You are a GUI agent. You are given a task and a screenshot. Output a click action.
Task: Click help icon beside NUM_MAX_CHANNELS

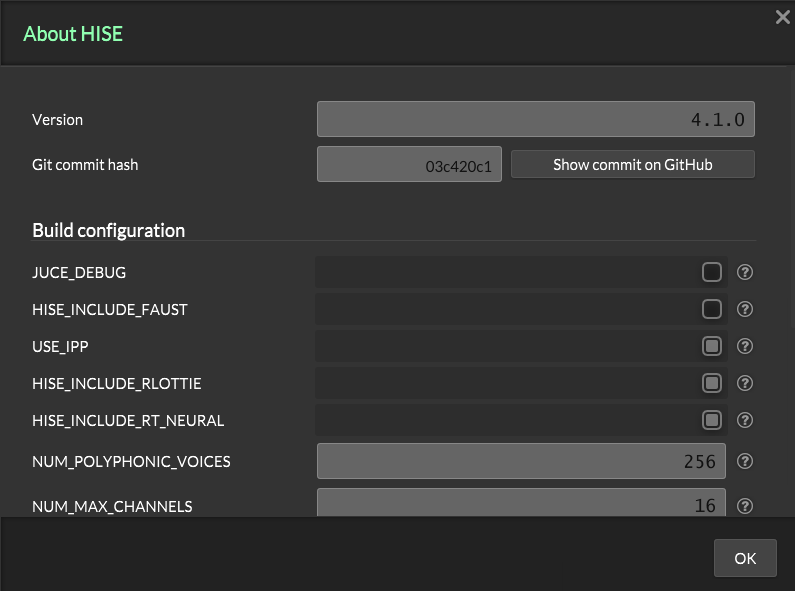(744, 506)
